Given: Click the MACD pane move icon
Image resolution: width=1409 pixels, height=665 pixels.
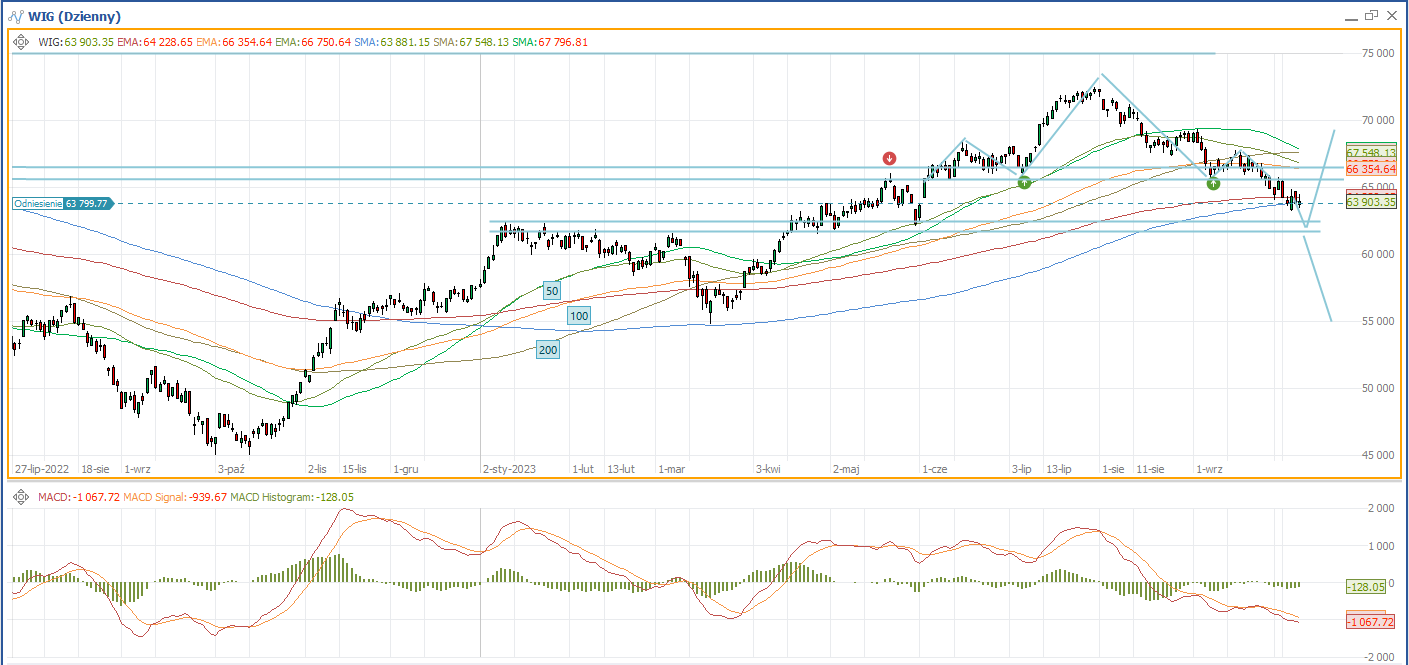Looking at the screenshot, I should click(x=22, y=497).
